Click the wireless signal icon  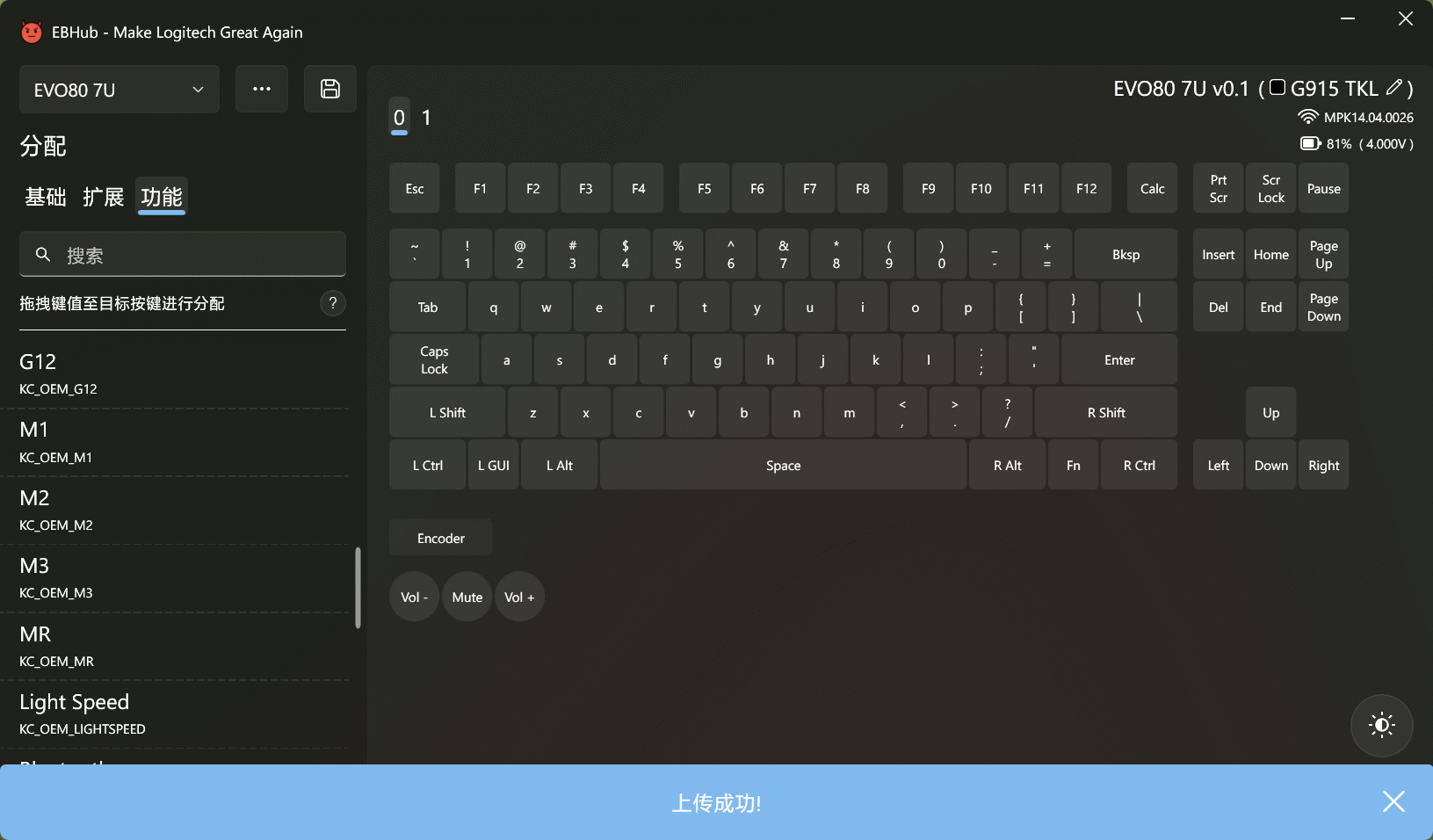[1307, 117]
